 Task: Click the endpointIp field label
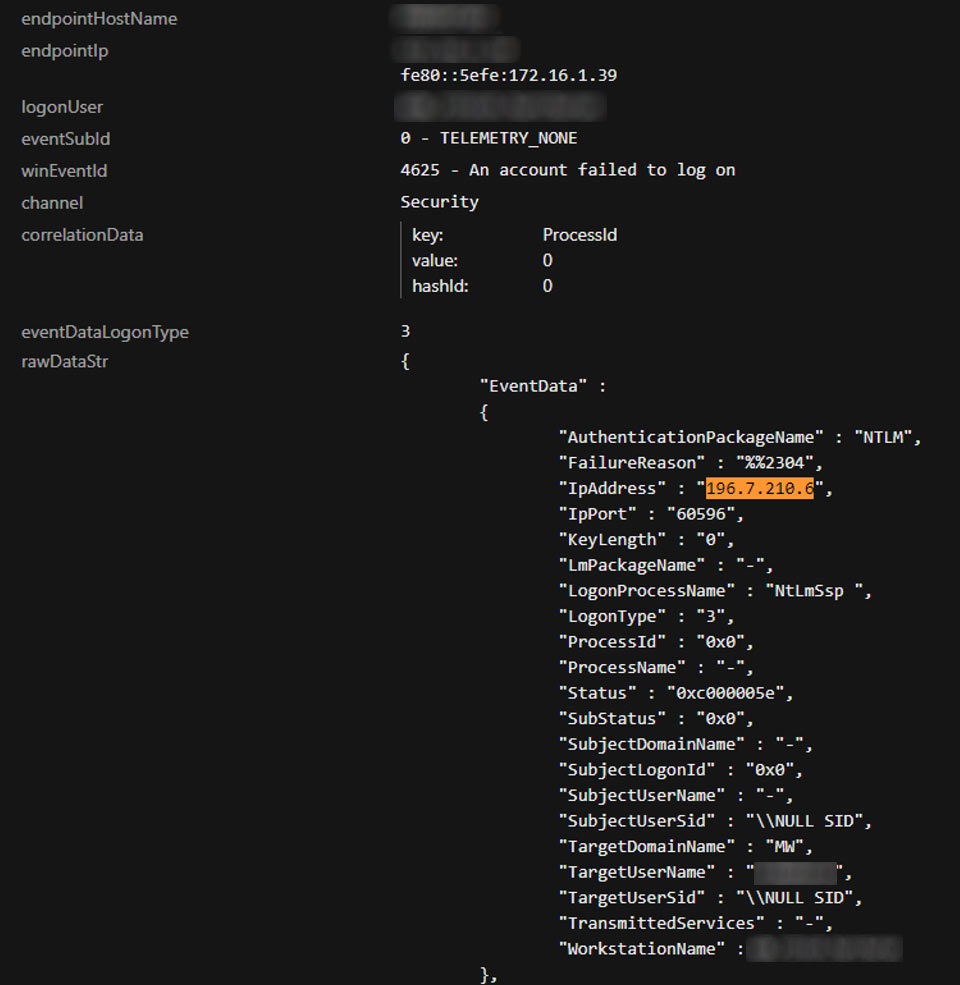point(65,51)
